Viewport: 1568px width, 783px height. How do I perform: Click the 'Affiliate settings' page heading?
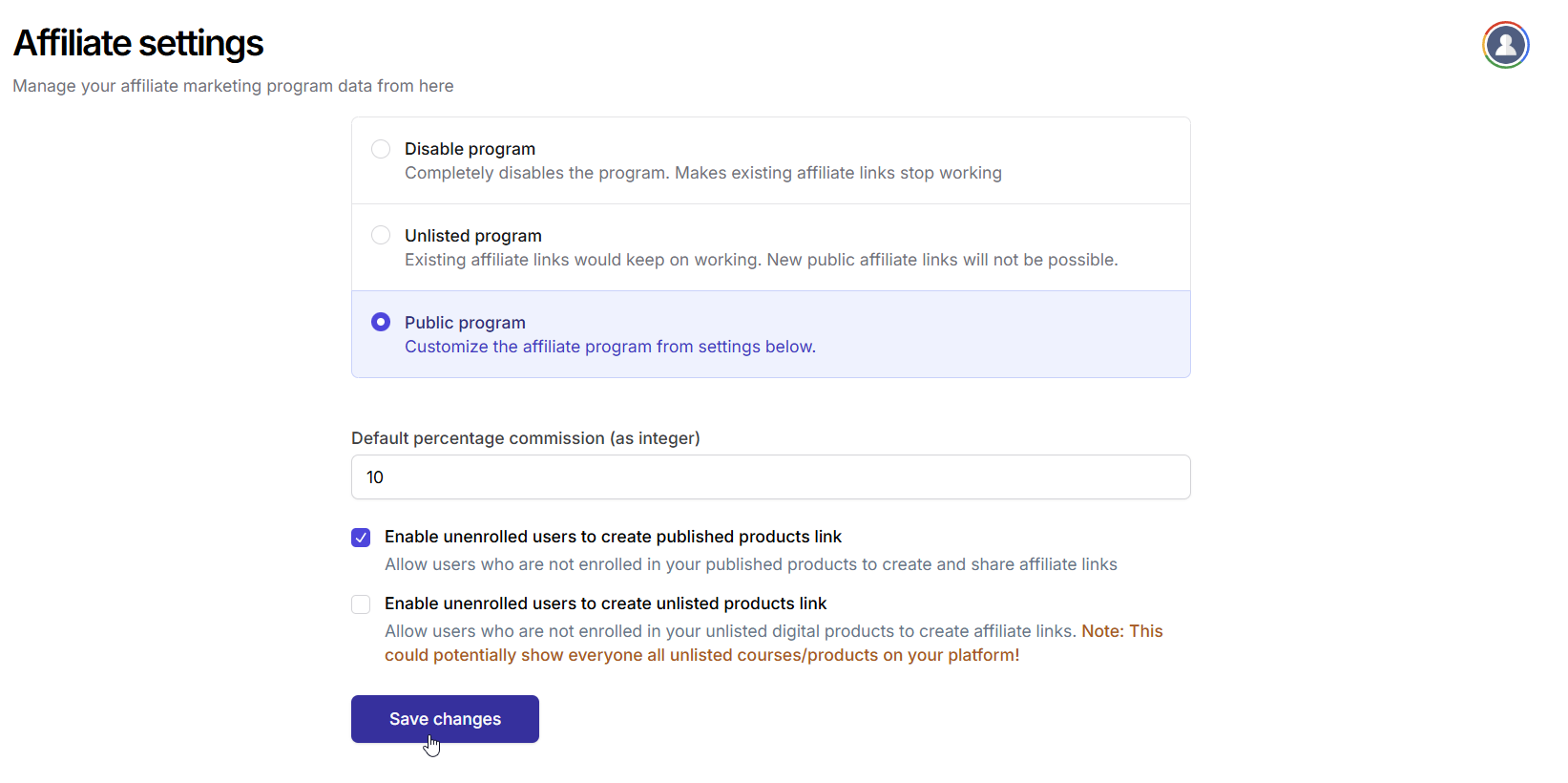coord(138,44)
